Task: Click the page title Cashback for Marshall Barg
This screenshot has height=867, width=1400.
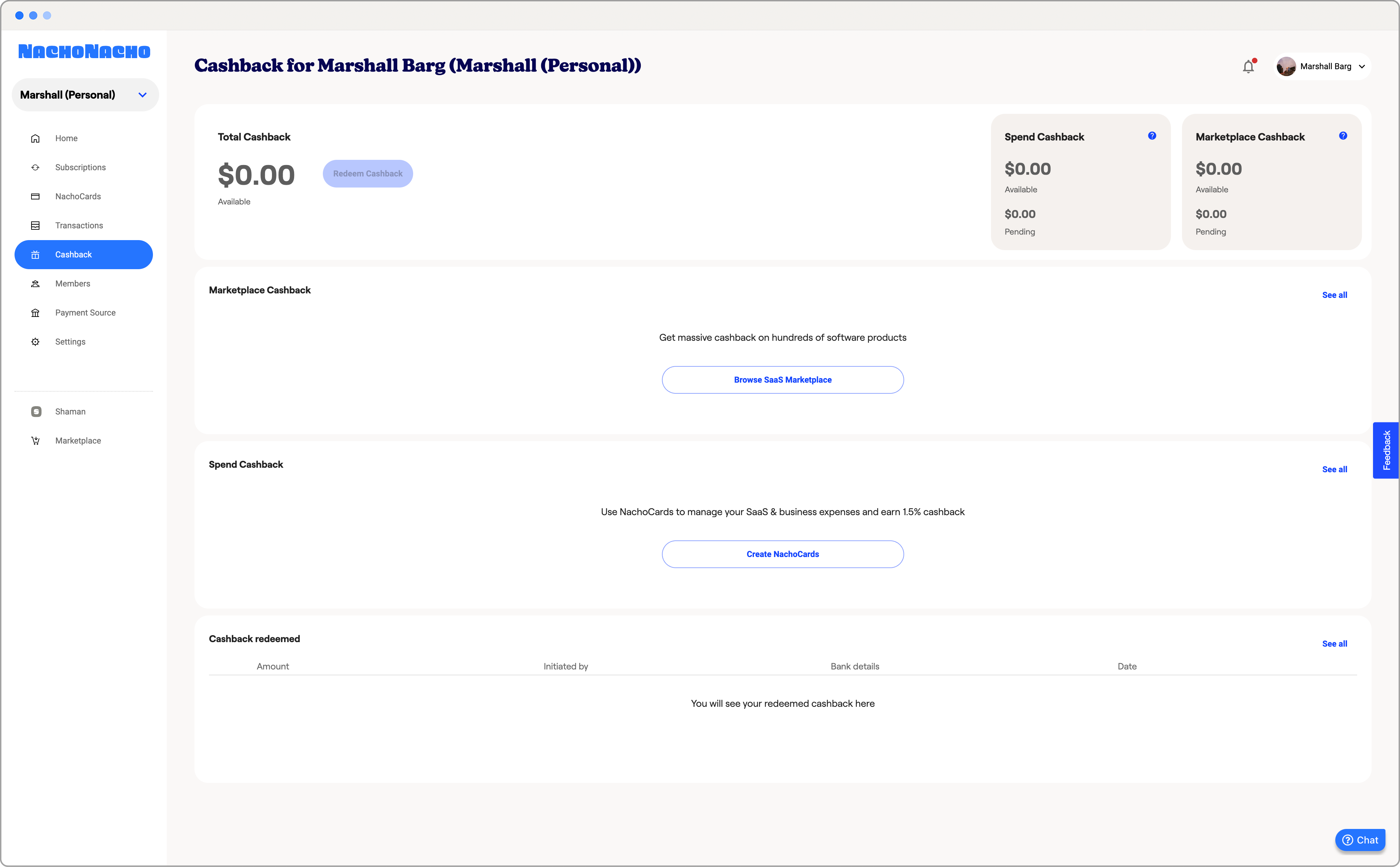Action: tap(418, 65)
